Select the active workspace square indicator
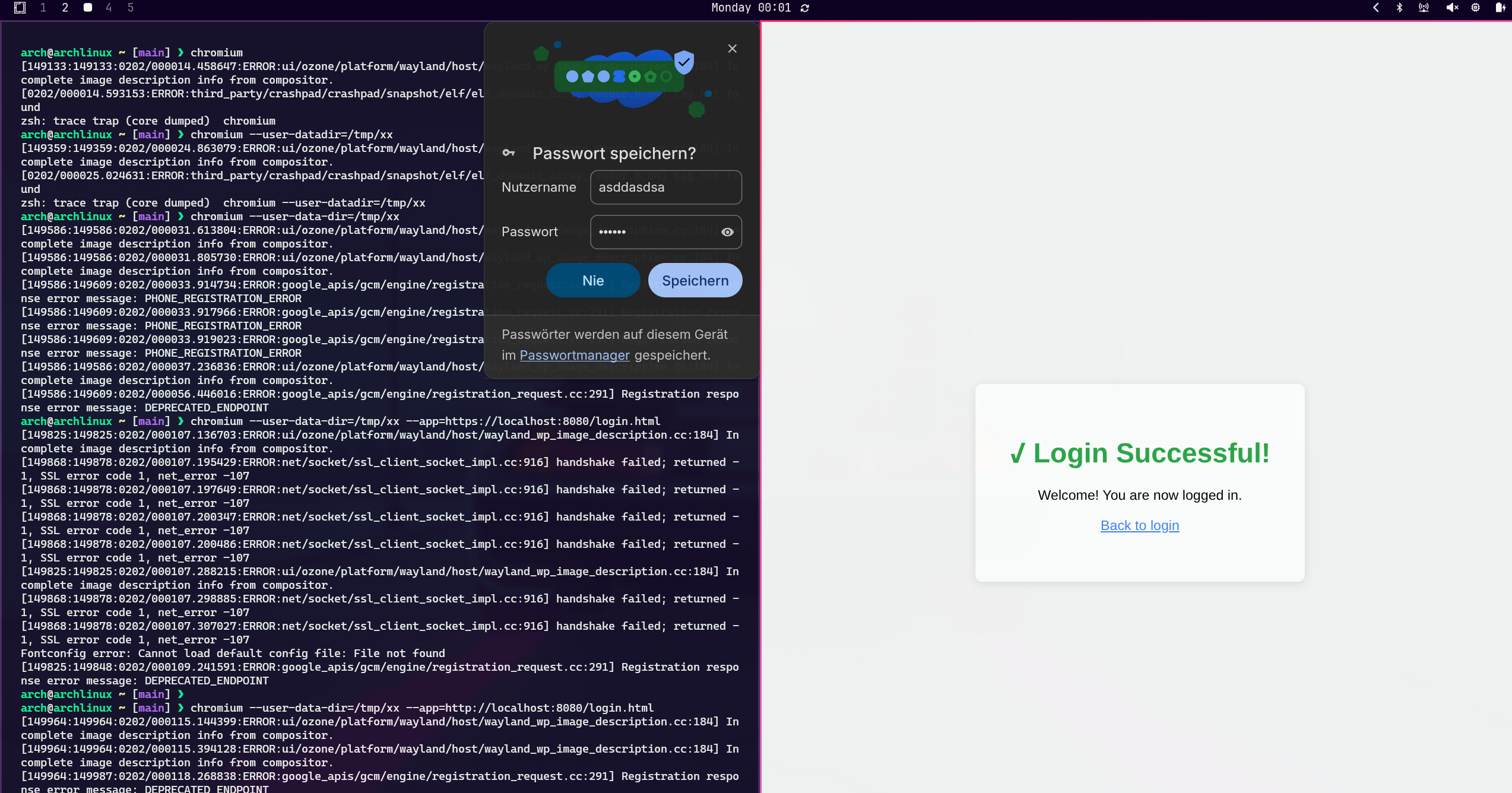Viewport: 1512px width, 793px height. pos(88,8)
